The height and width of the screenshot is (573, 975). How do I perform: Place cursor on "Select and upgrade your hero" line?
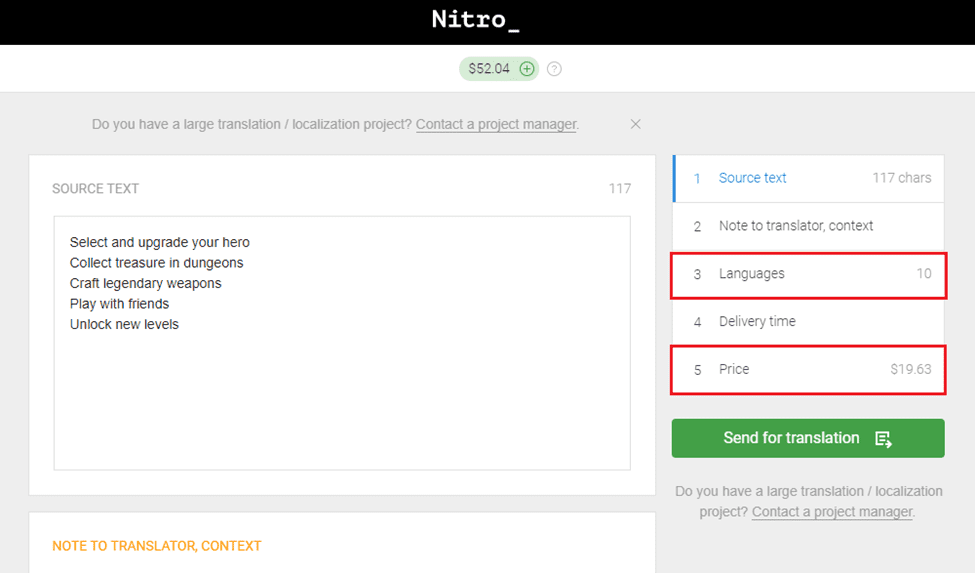160,242
